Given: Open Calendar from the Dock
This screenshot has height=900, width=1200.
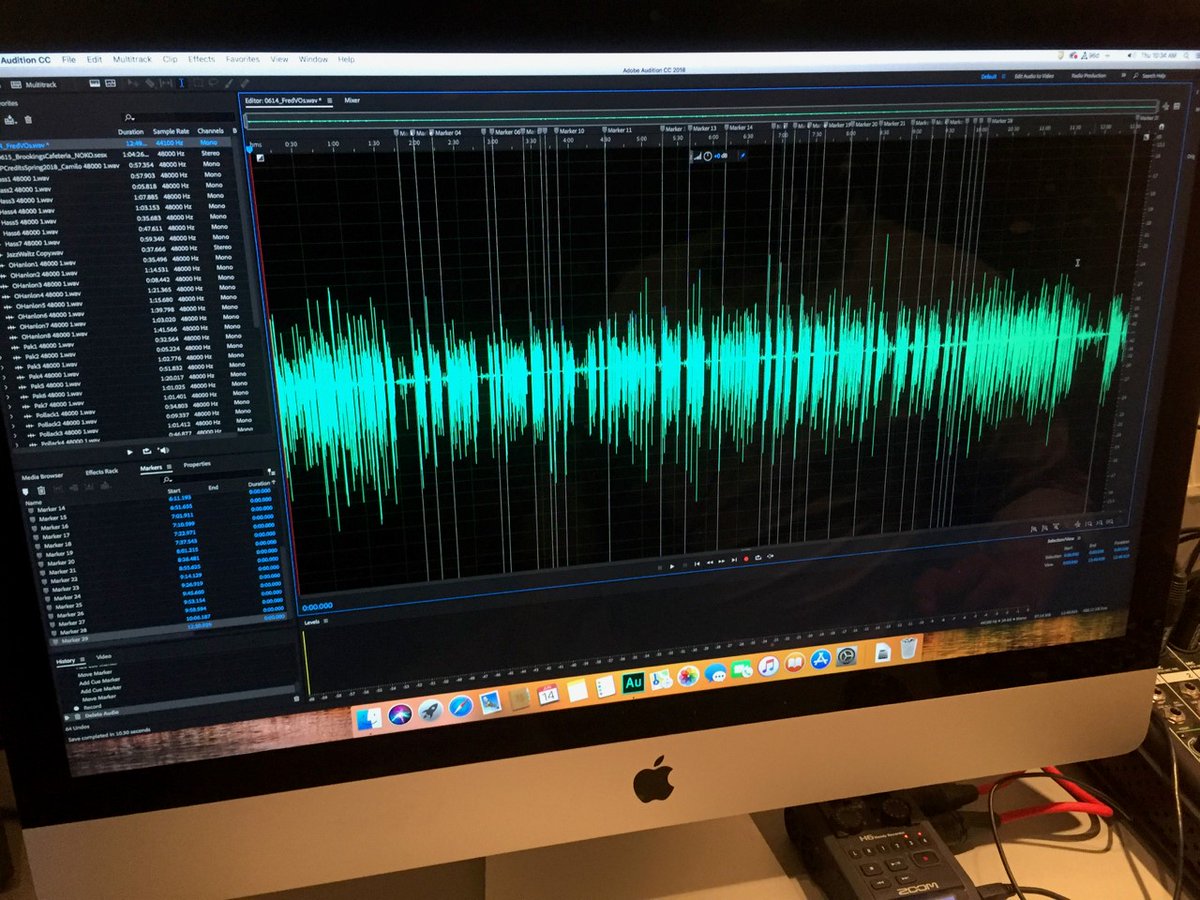Looking at the screenshot, I should pos(548,694).
